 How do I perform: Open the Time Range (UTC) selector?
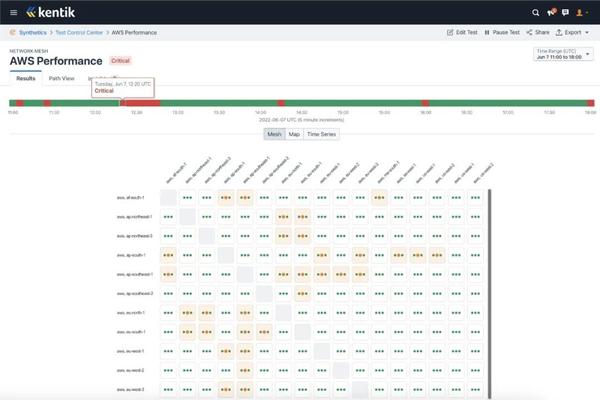point(563,54)
